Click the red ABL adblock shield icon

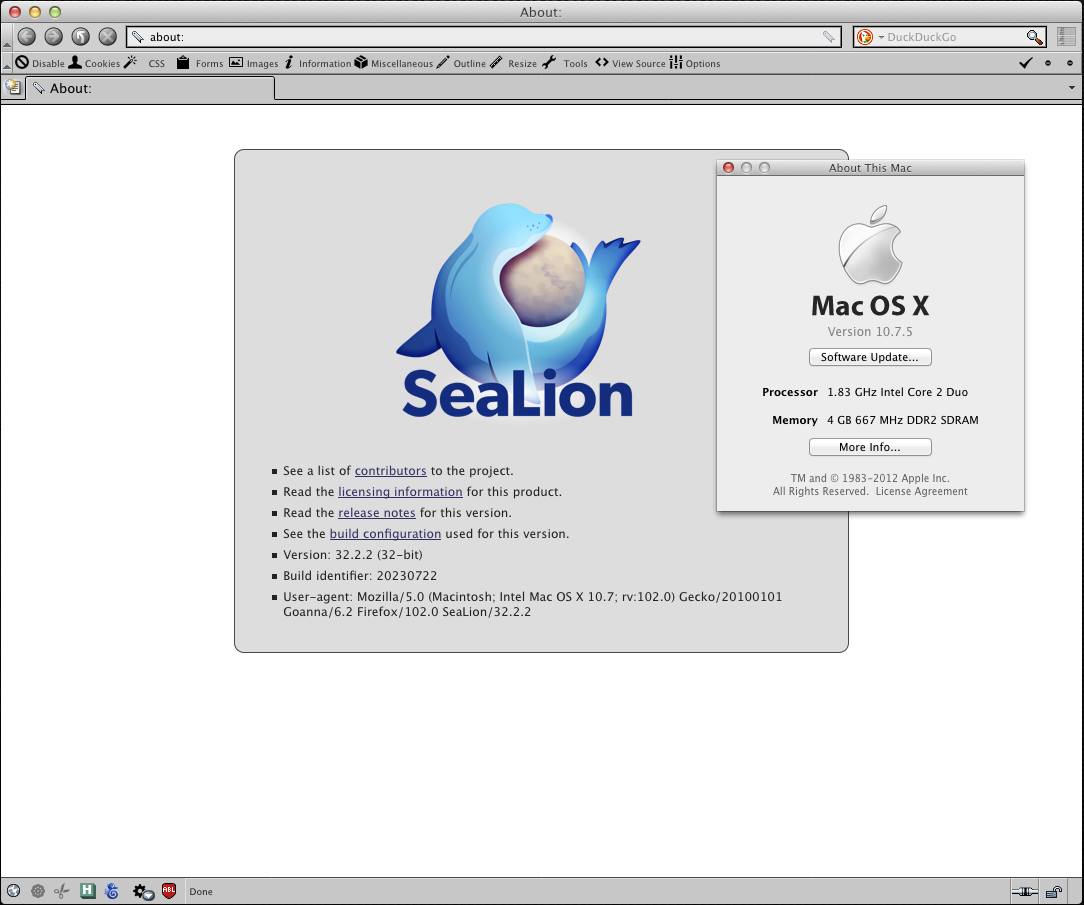point(169,891)
